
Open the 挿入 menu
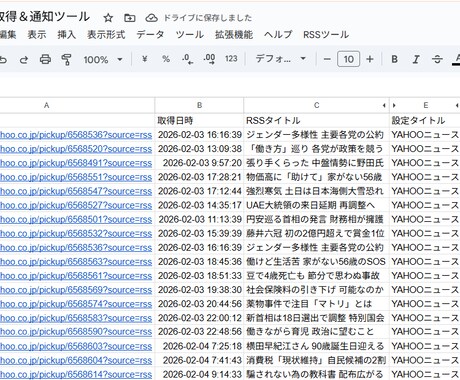(66, 35)
